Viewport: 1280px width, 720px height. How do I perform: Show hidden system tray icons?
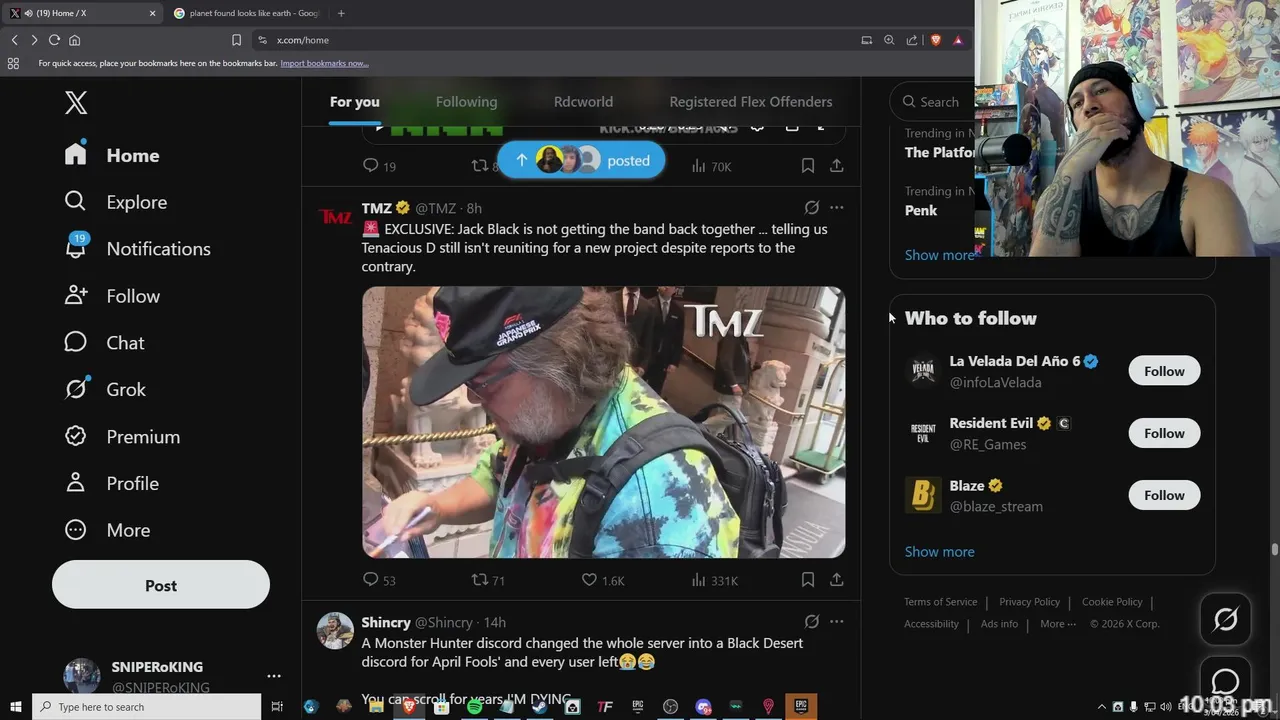[1102, 707]
